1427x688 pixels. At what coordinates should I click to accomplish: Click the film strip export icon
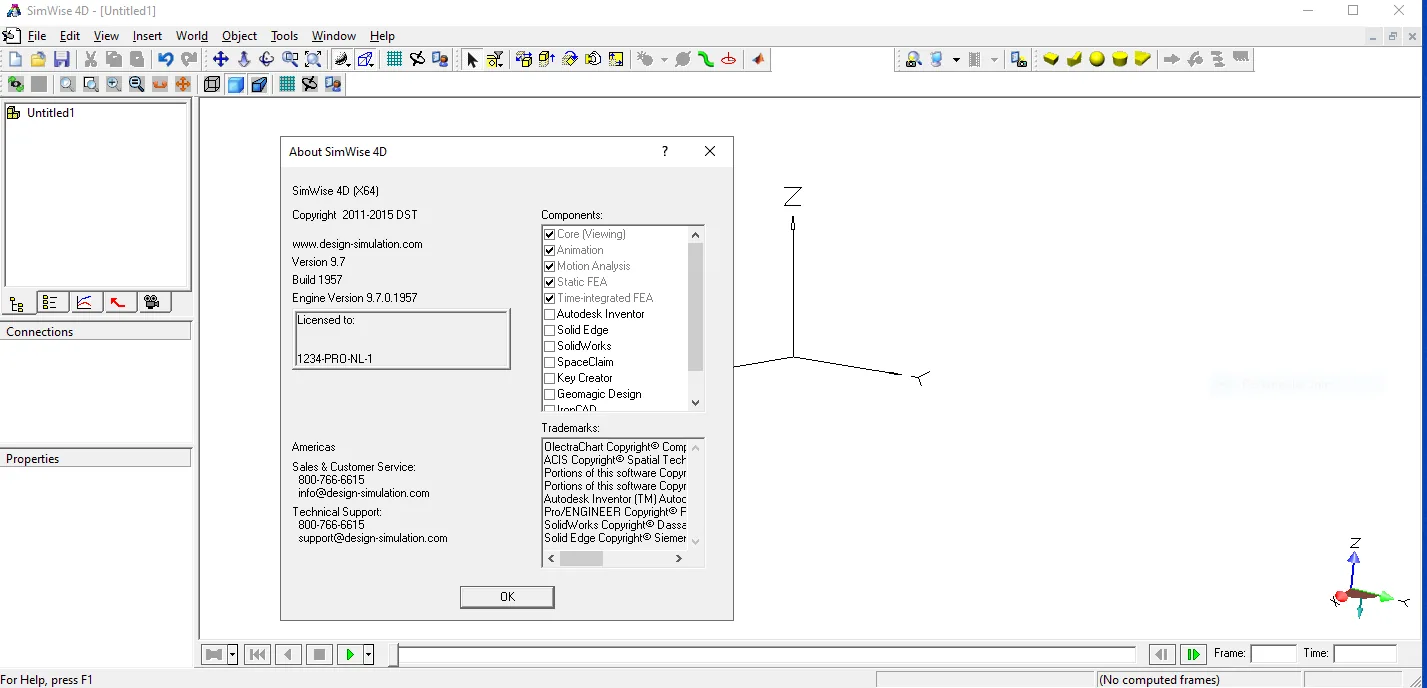[975, 59]
